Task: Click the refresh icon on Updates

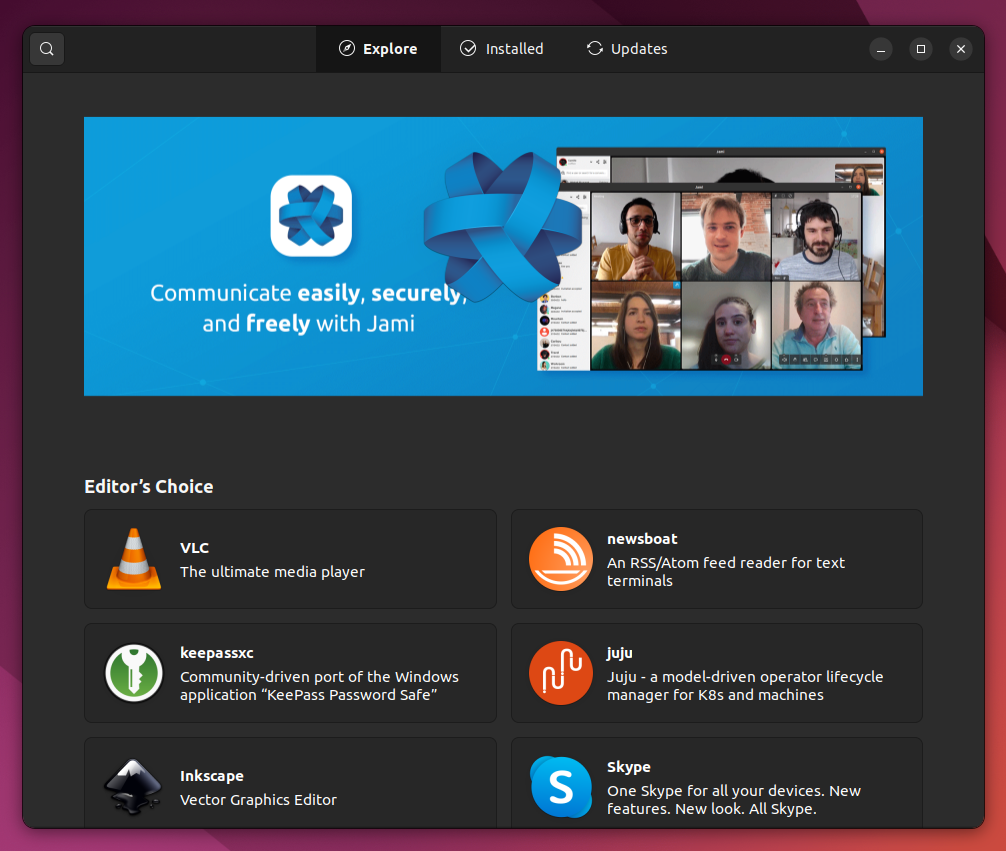Action: (x=595, y=49)
